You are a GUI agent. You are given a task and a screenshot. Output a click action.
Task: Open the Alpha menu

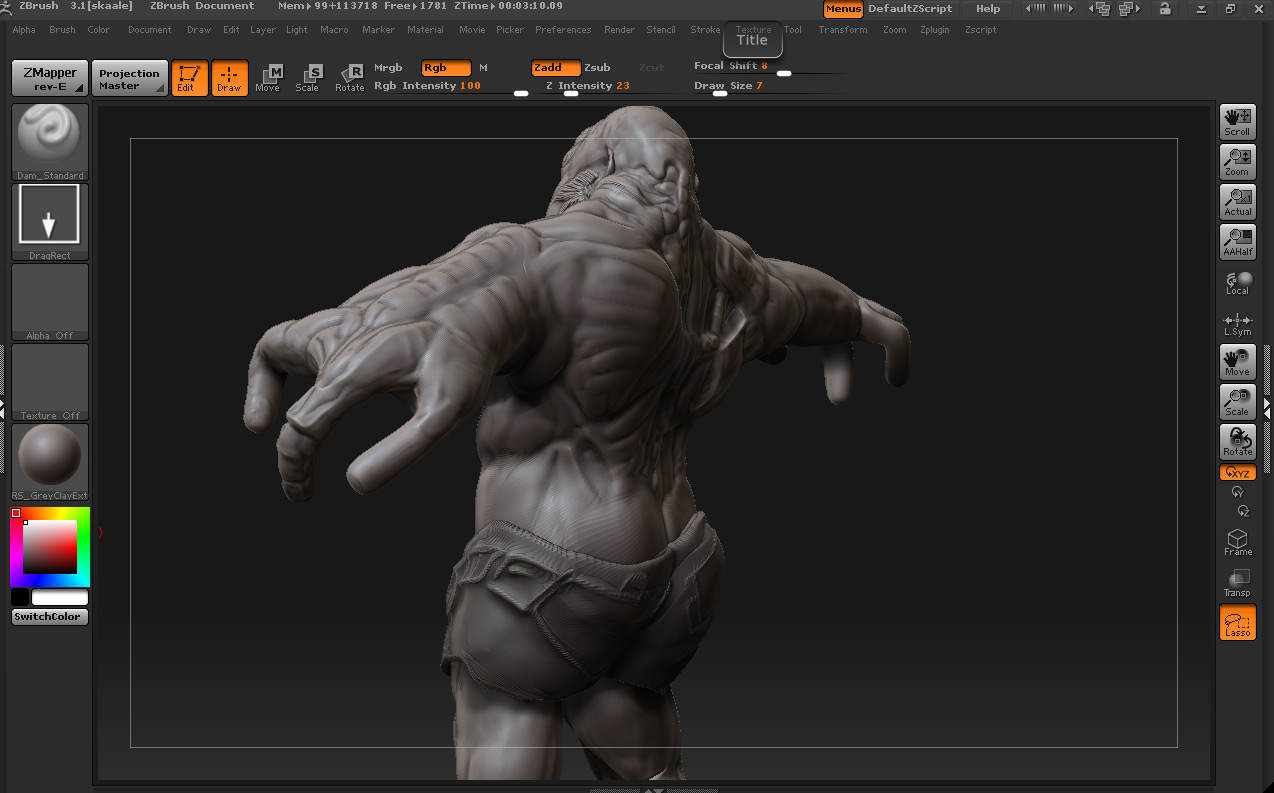[24, 30]
